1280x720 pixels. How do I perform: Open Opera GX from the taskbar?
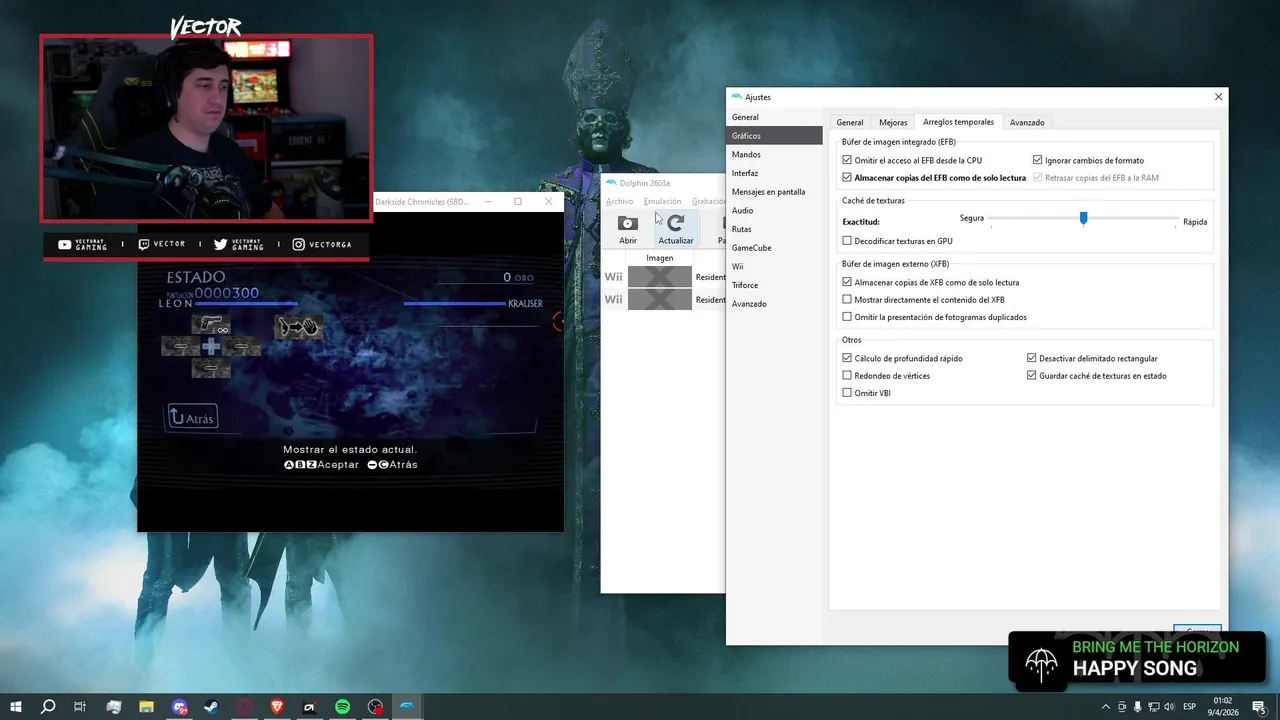tap(245, 707)
